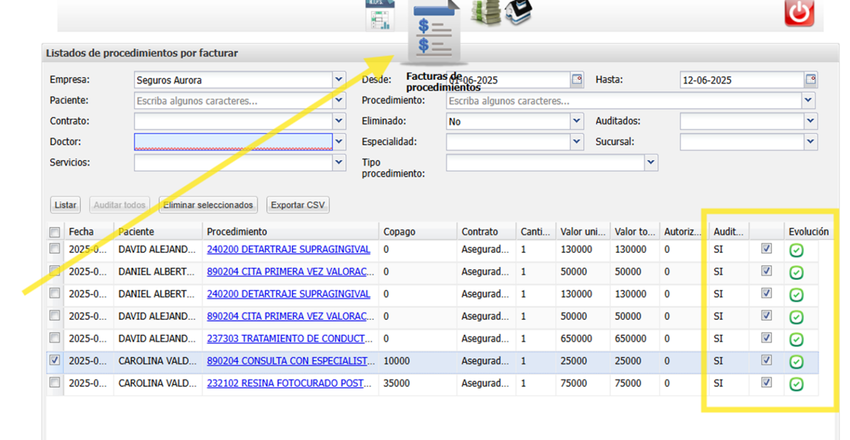Expand the Empresa dropdown showing Seguros Aurora
This screenshot has width=850, height=440.
[x=338, y=80]
